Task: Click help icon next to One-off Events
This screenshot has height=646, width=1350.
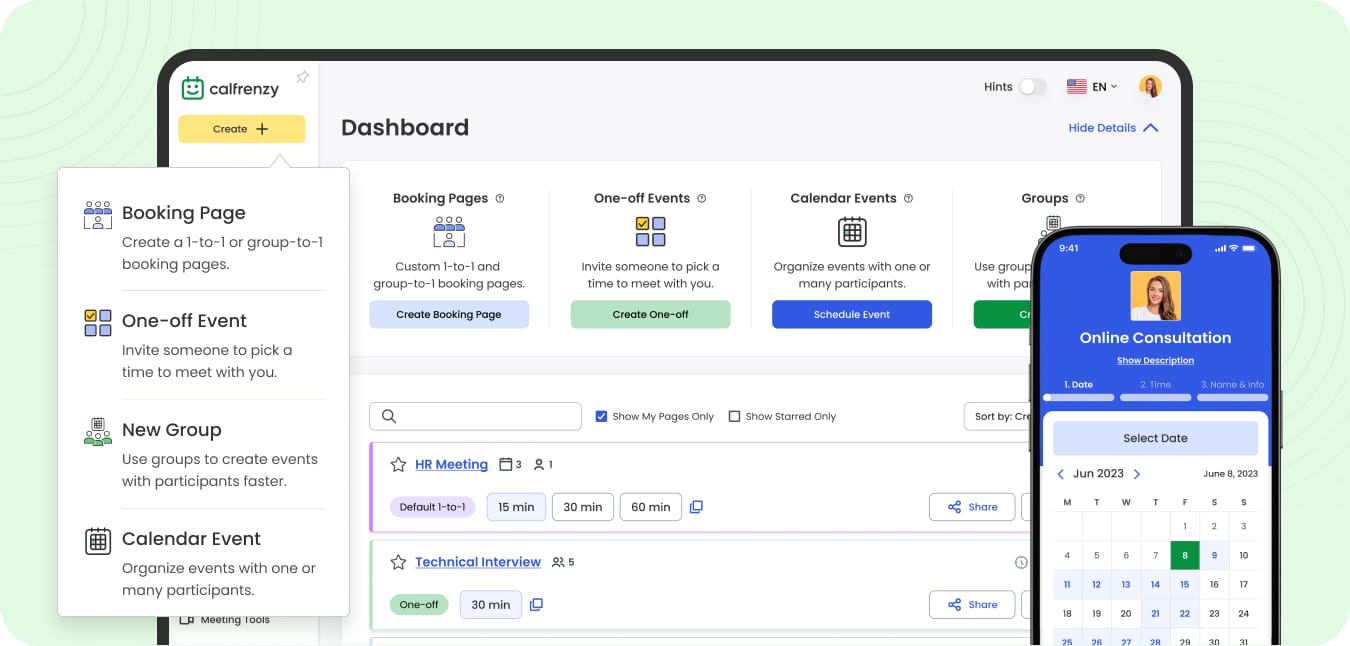Action: pos(702,198)
